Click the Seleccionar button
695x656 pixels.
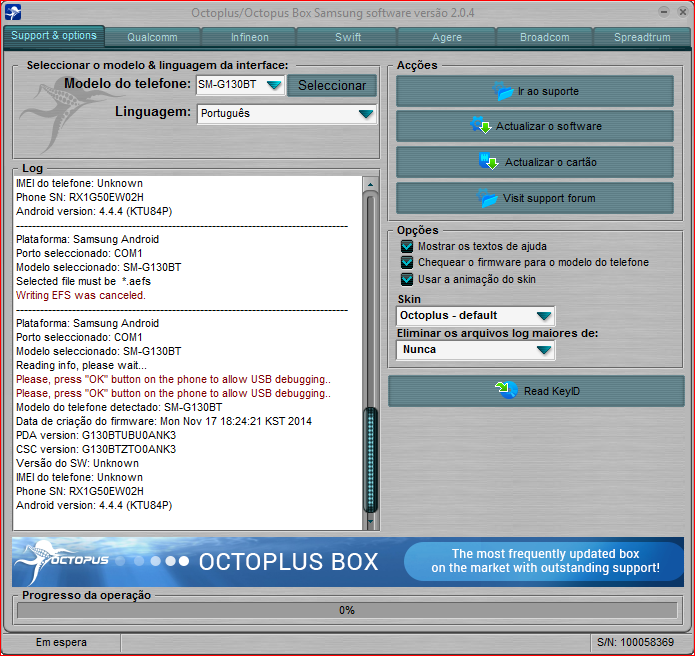pyautogui.click(x=332, y=85)
